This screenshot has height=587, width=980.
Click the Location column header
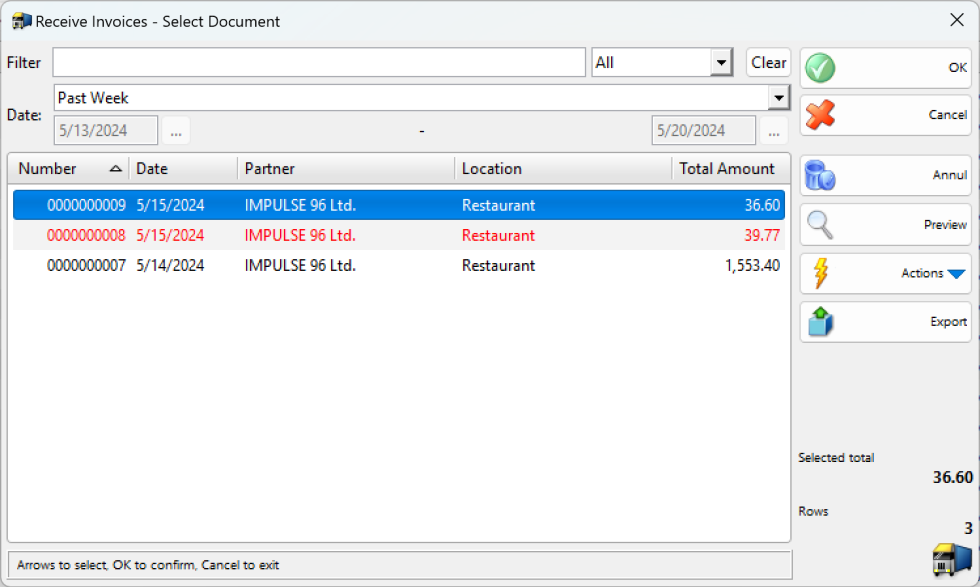(562, 169)
